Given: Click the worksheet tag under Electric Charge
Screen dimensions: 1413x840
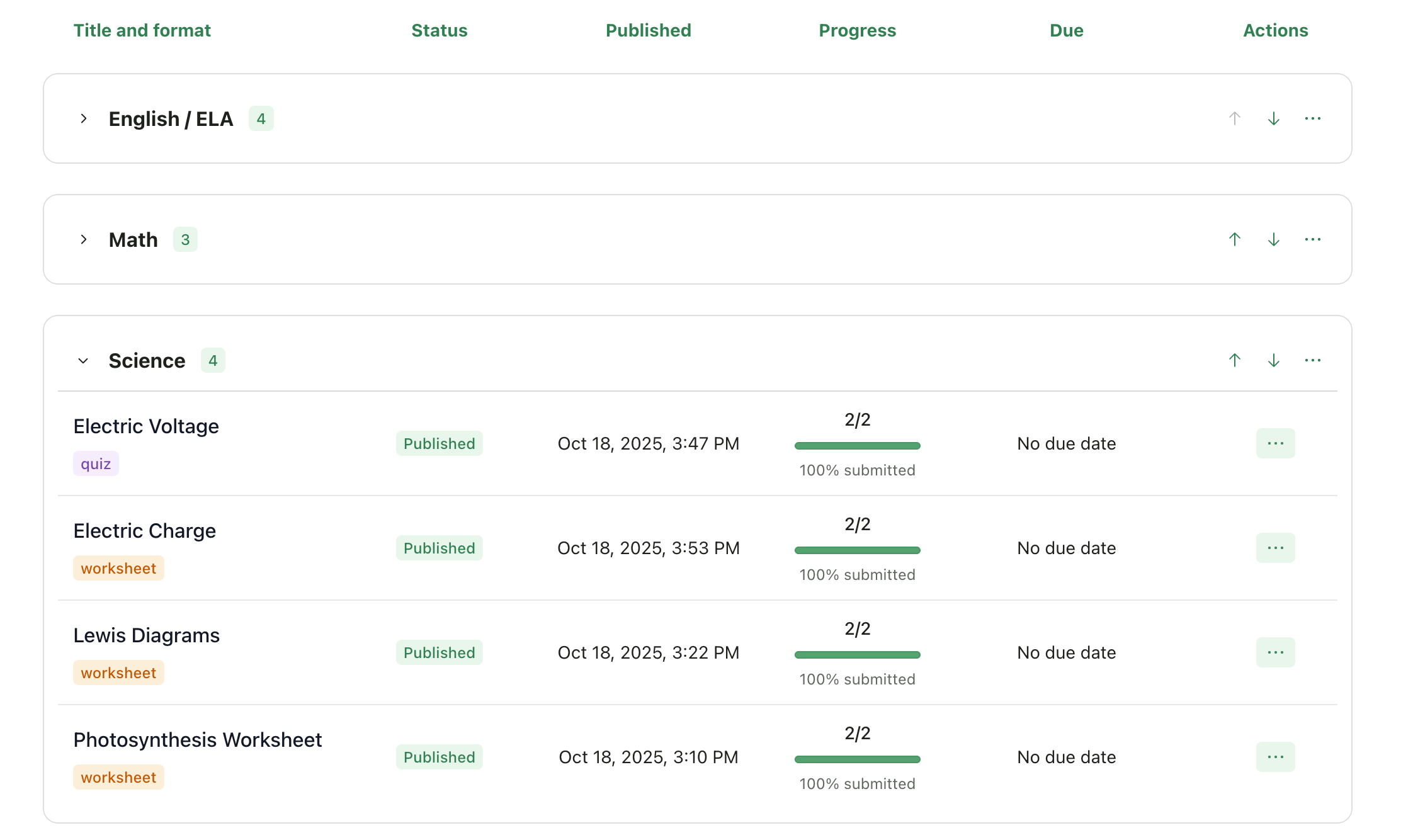Looking at the screenshot, I should 118,568.
